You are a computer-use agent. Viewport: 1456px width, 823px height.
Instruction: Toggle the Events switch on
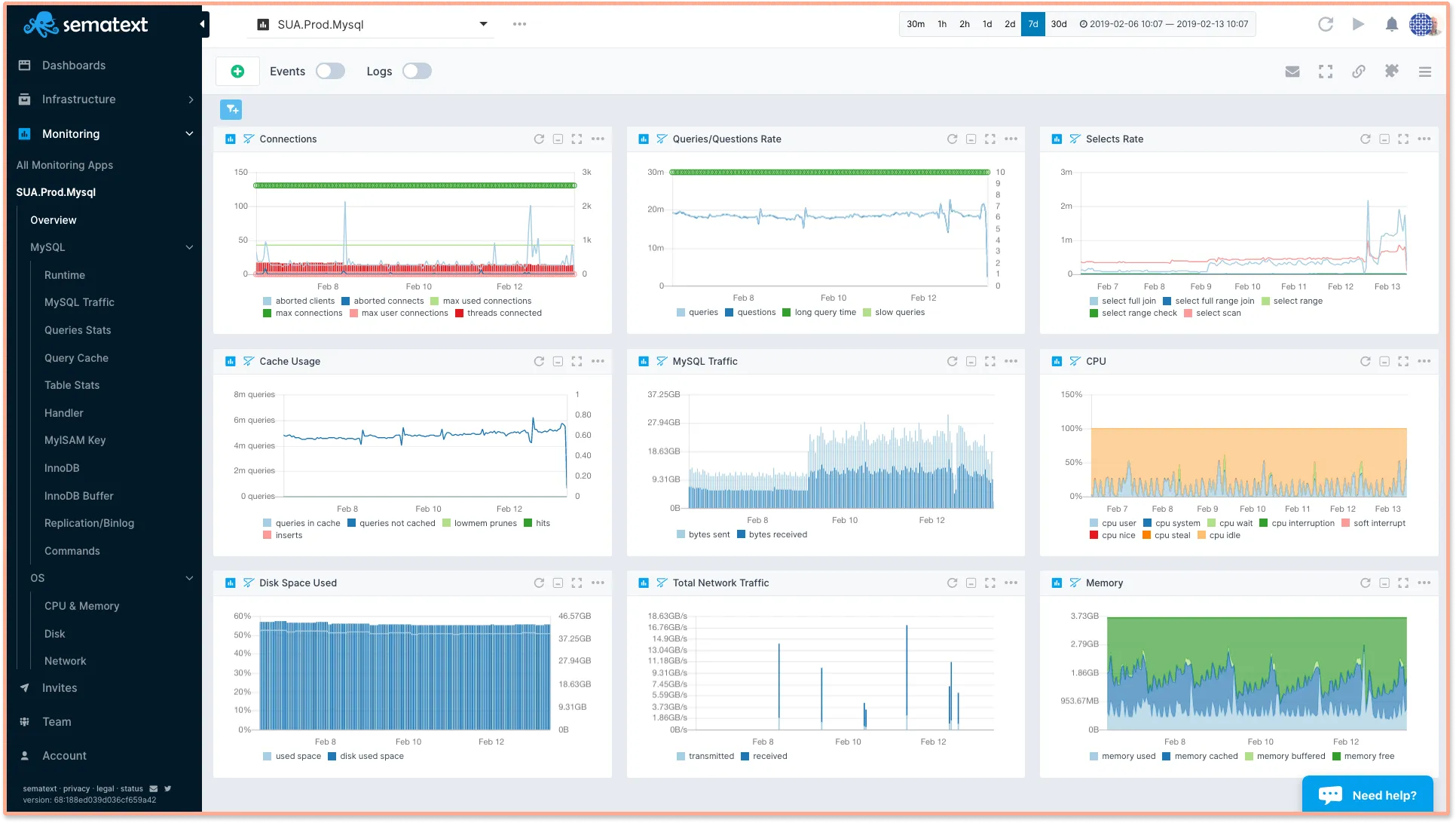pos(331,71)
